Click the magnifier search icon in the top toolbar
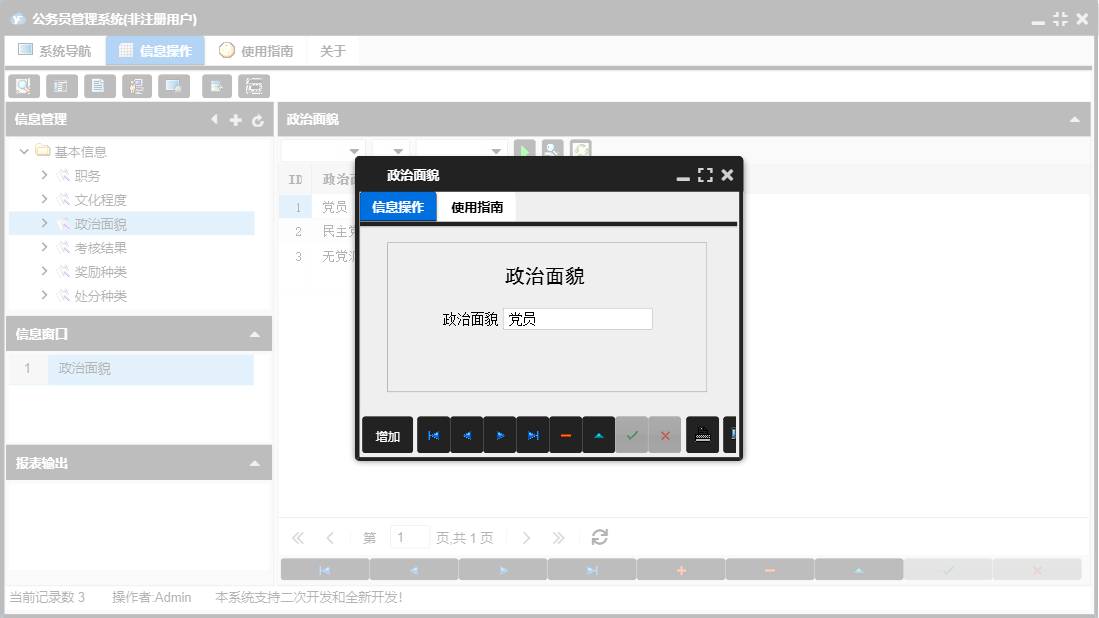 pos(23,86)
